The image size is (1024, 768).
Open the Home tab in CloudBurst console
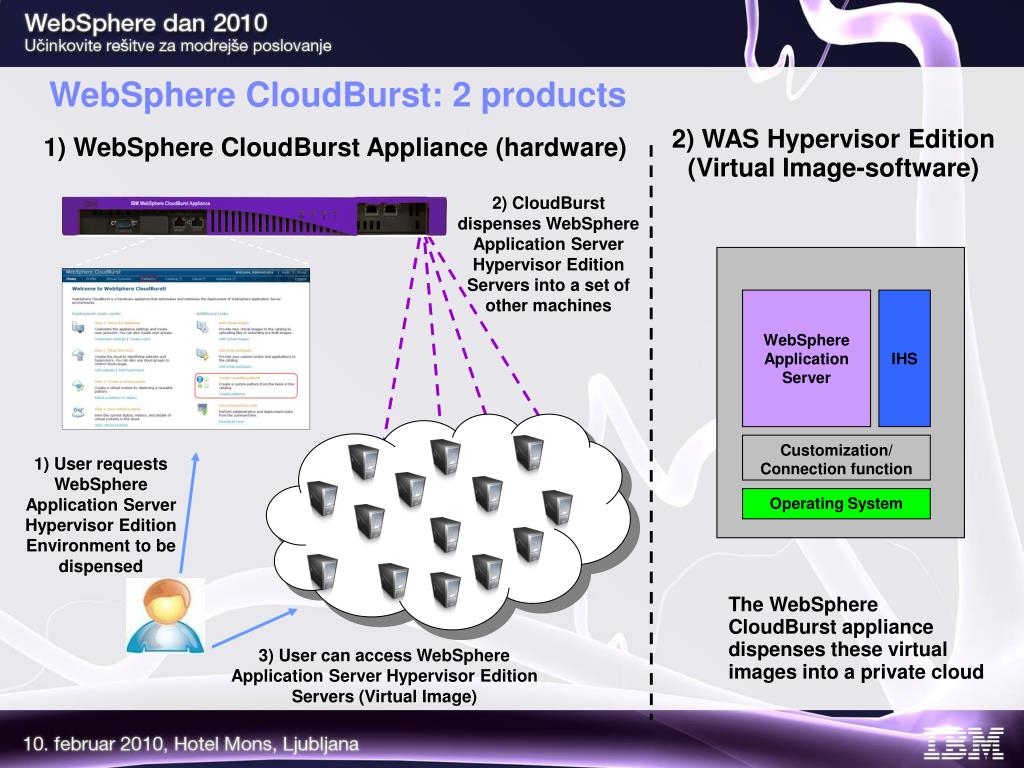(x=71, y=279)
